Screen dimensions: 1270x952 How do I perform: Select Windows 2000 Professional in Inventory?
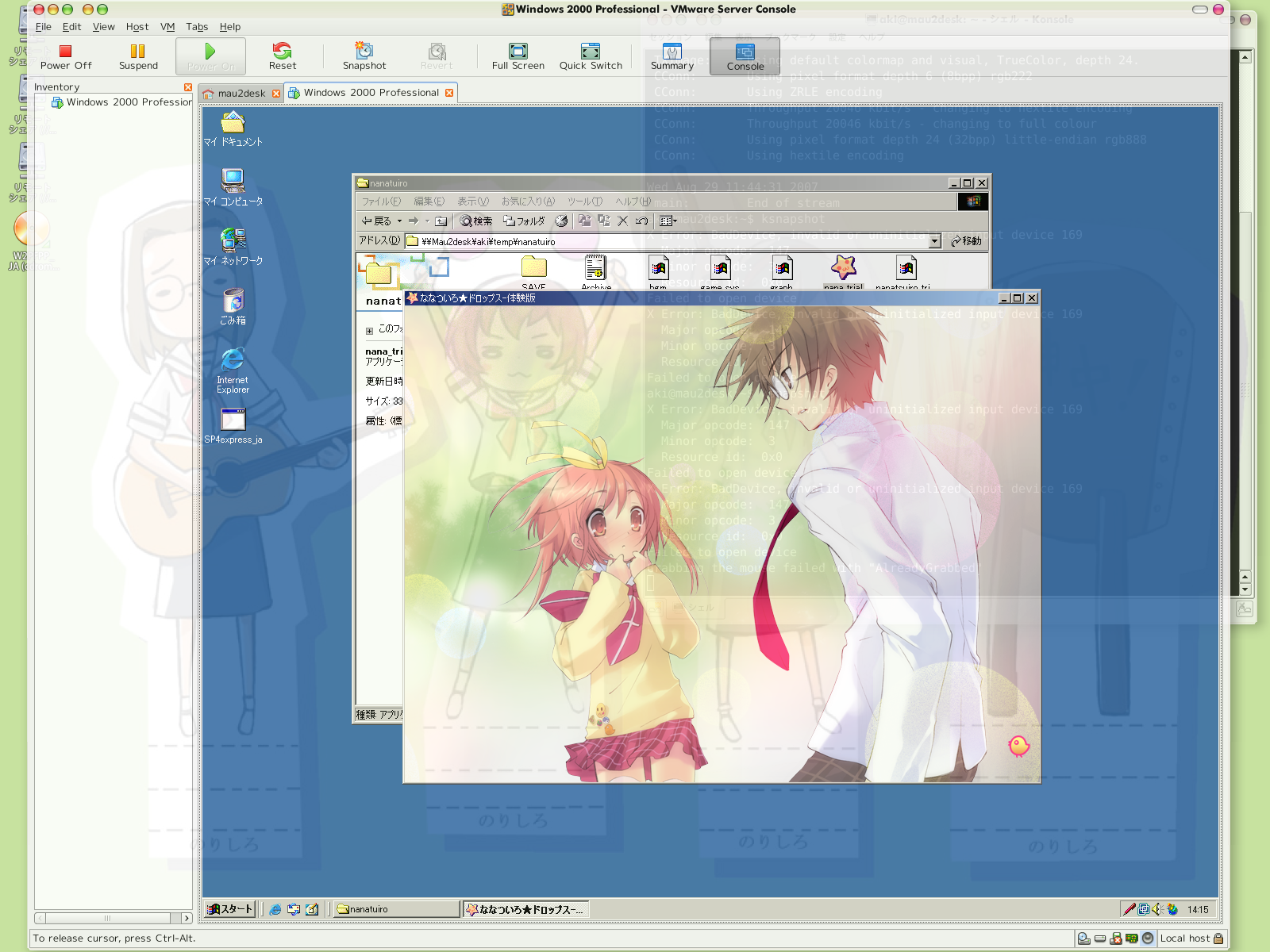tap(122, 102)
